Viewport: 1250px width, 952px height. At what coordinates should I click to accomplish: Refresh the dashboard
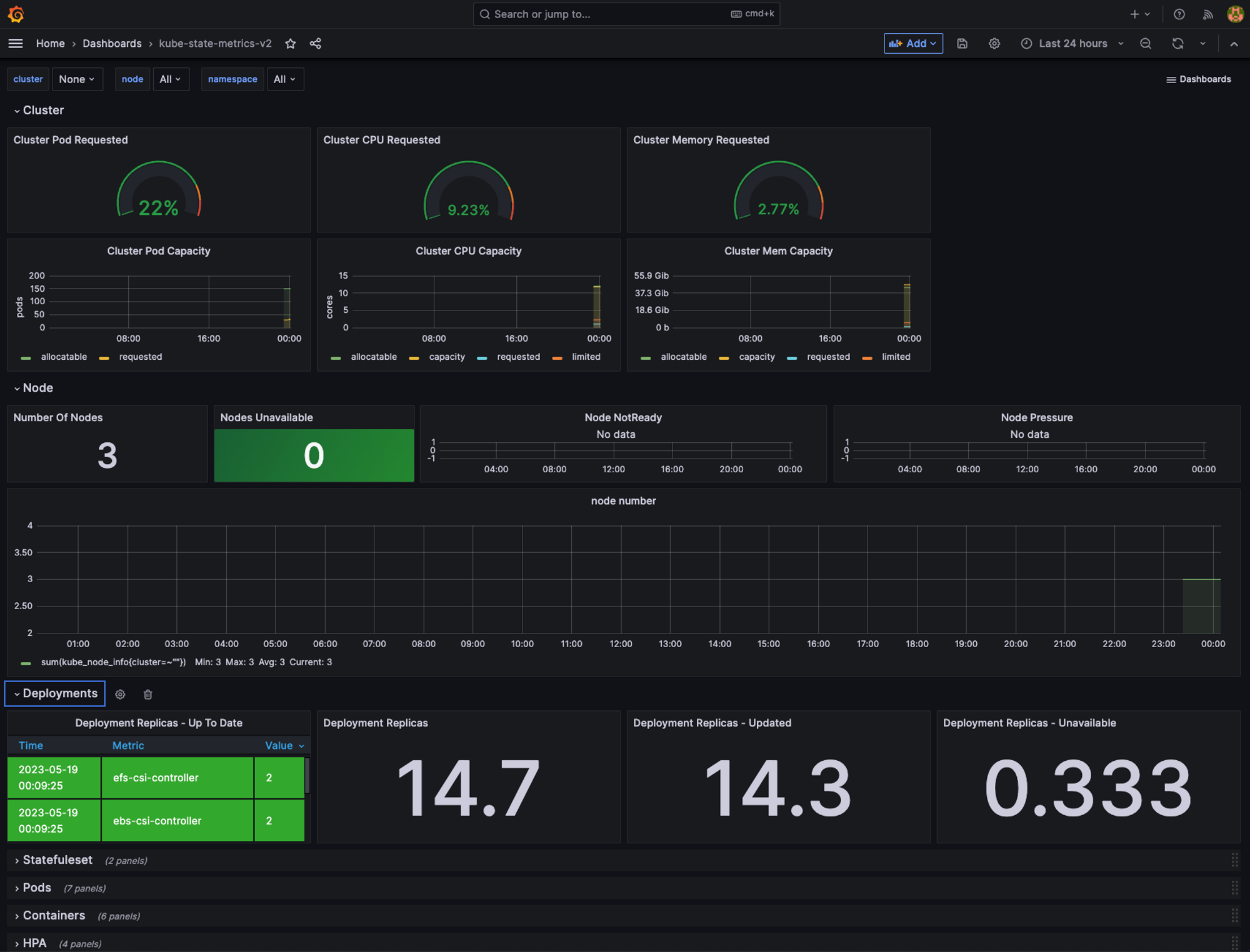[1177, 43]
